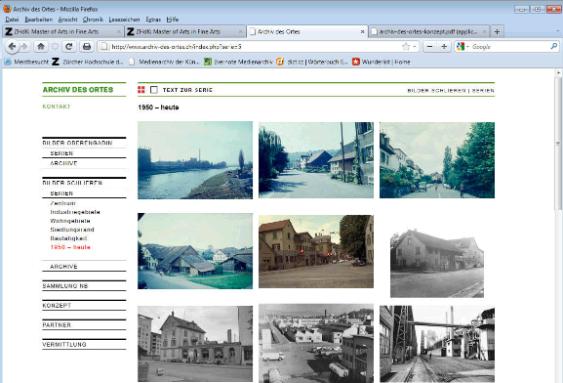The height and width of the screenshot is (383, 563).
Task: Switch to first ZHdK Master of Arts tab
Action: [x=63, y=32]
